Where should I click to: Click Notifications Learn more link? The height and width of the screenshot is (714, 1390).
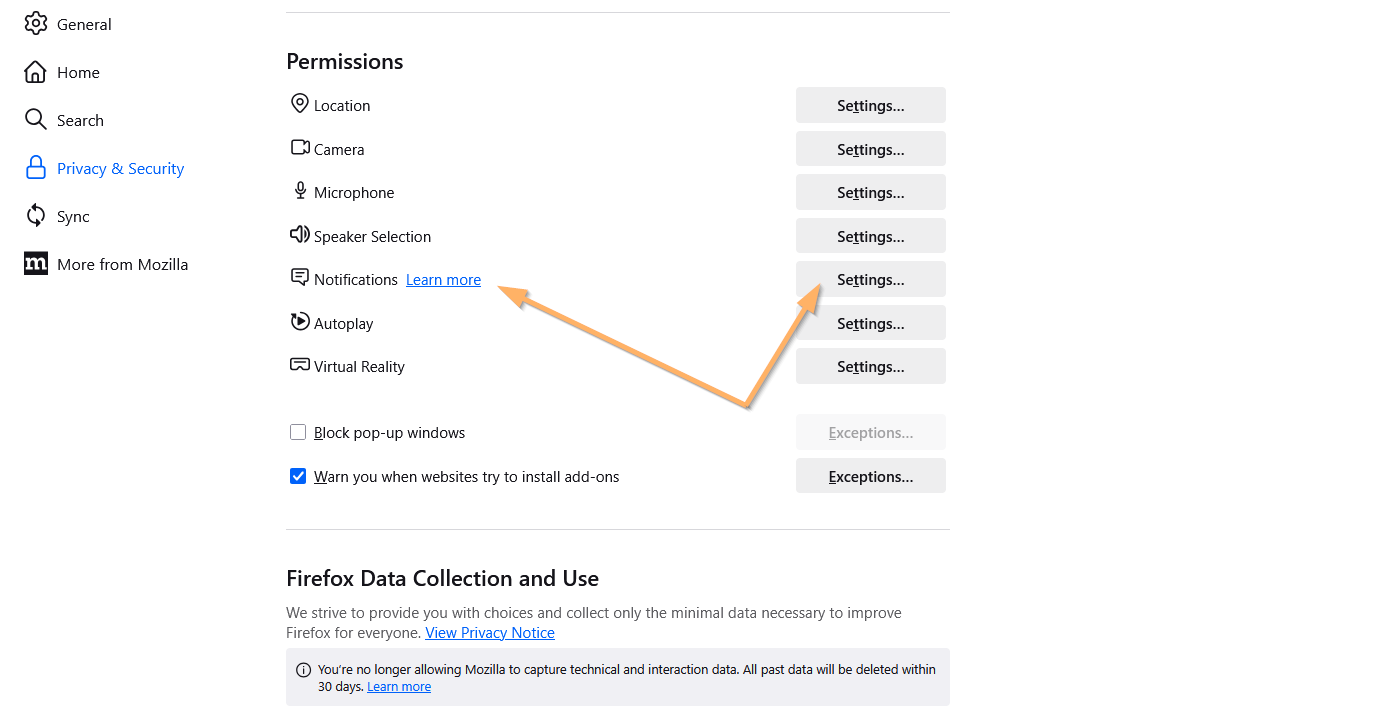point(443,280)
